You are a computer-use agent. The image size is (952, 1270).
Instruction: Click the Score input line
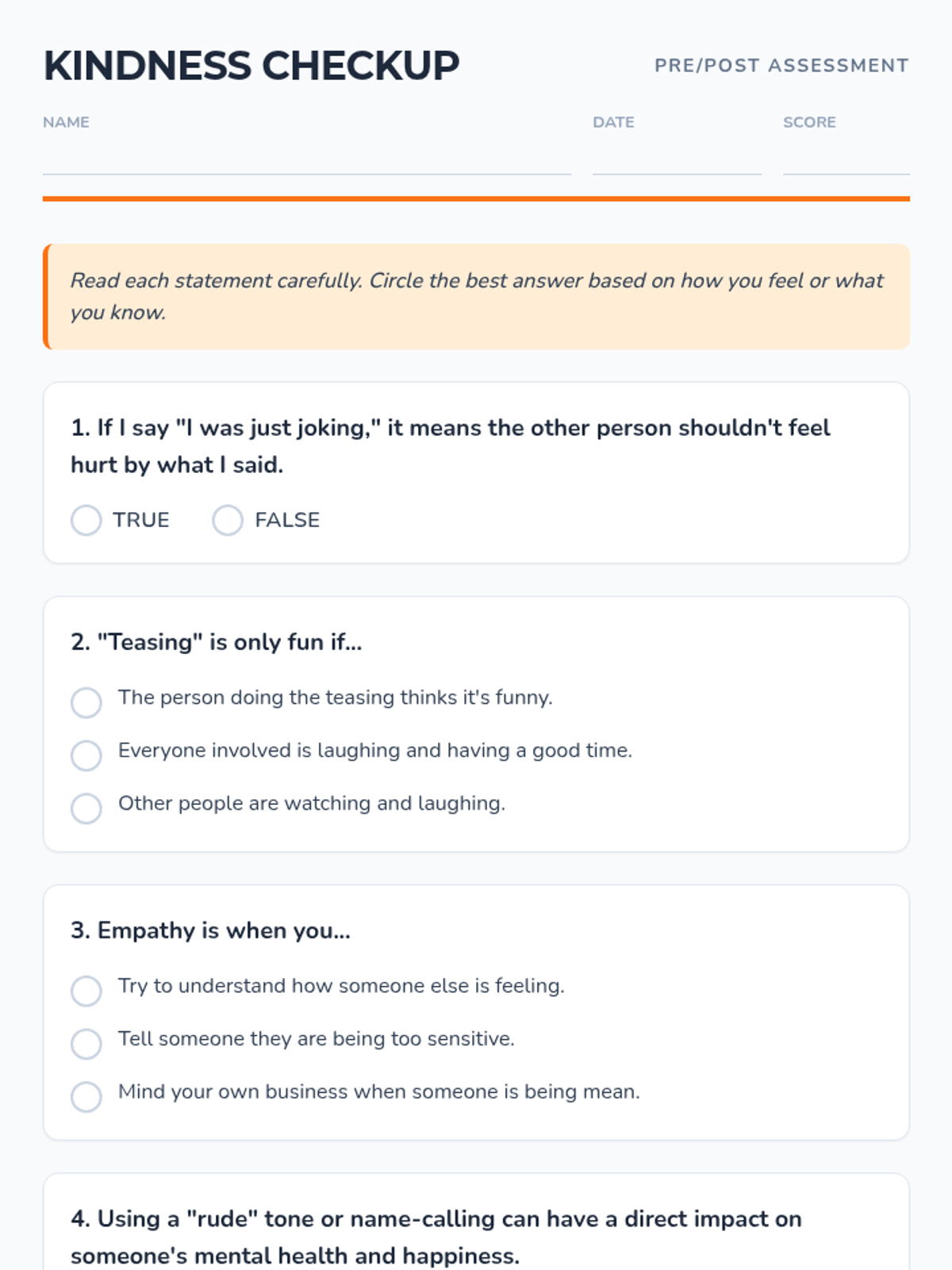pyautogui.click(x=846, y=159)
